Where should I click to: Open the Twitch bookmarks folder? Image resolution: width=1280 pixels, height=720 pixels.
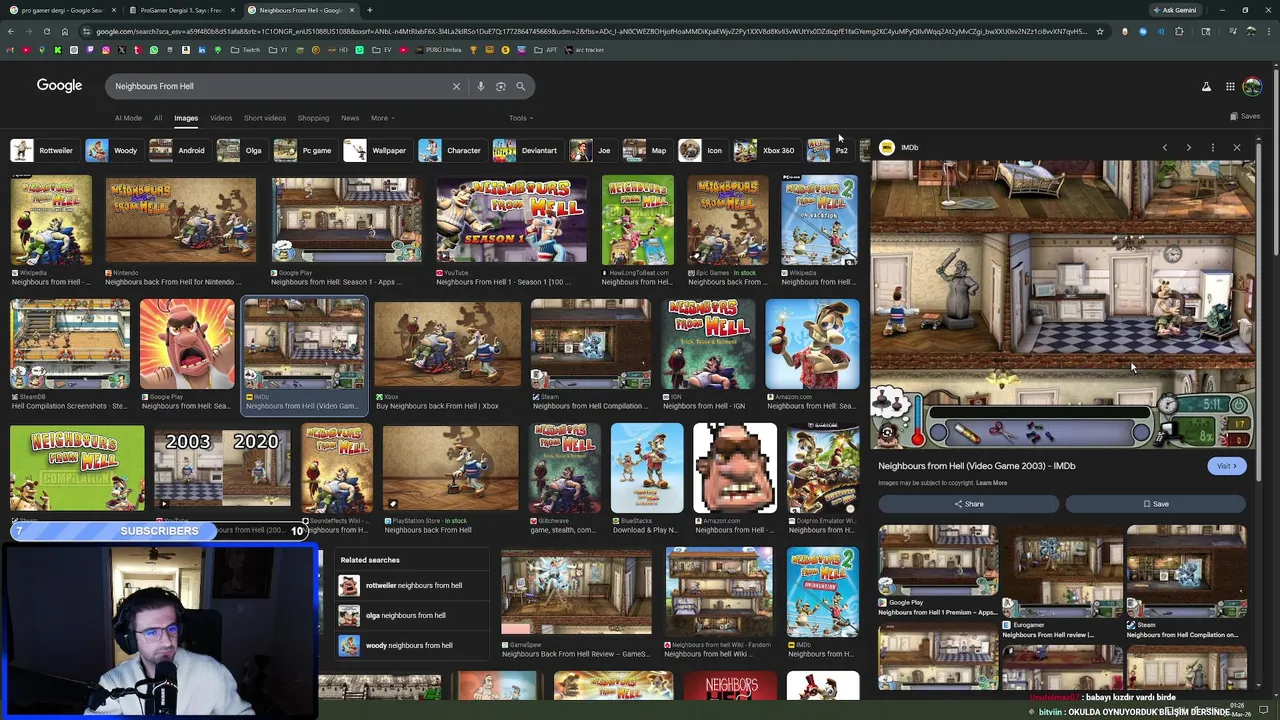point(246,50)
